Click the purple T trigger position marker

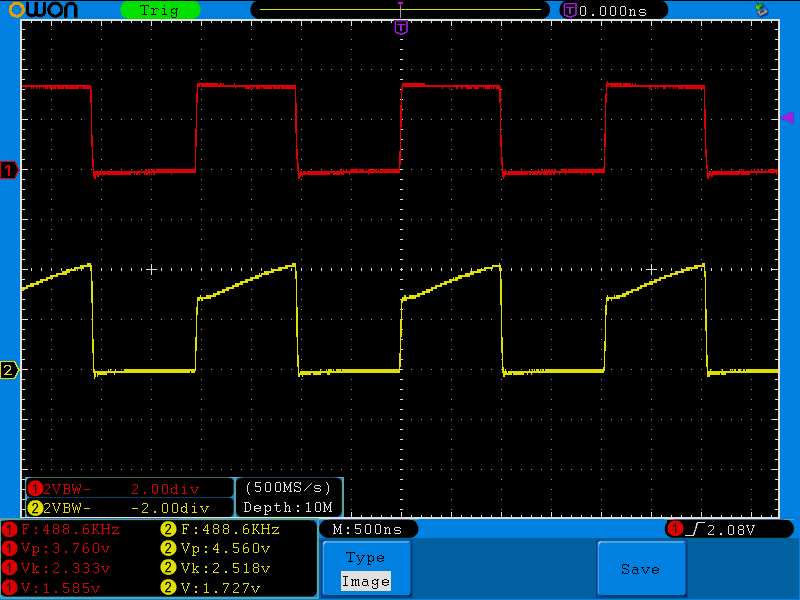point(401,27)
